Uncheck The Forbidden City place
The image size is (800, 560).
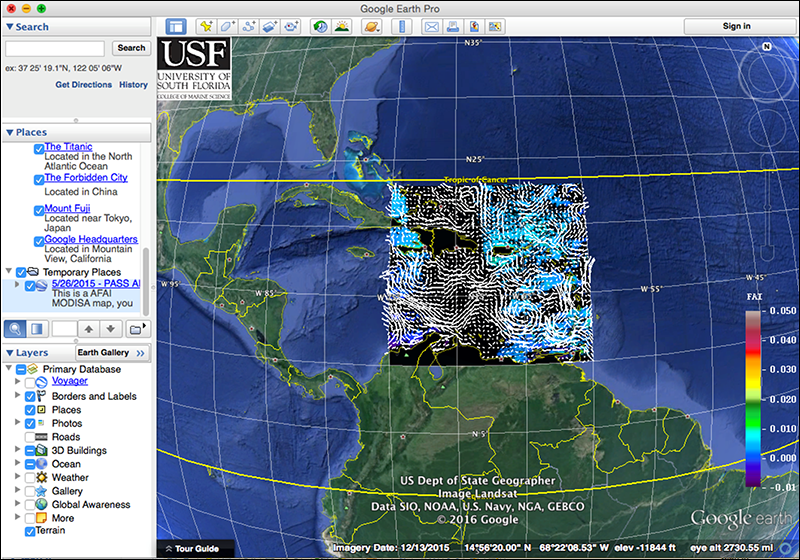click(39, 180)
